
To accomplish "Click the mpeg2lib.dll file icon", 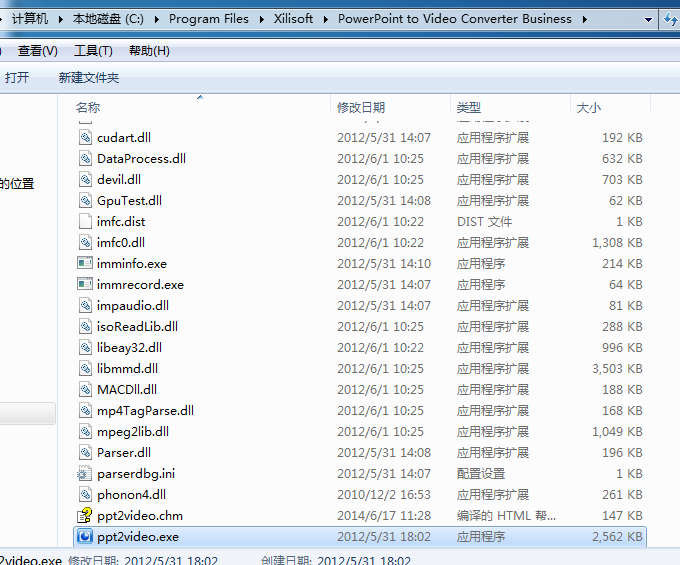I will (85, 432).
